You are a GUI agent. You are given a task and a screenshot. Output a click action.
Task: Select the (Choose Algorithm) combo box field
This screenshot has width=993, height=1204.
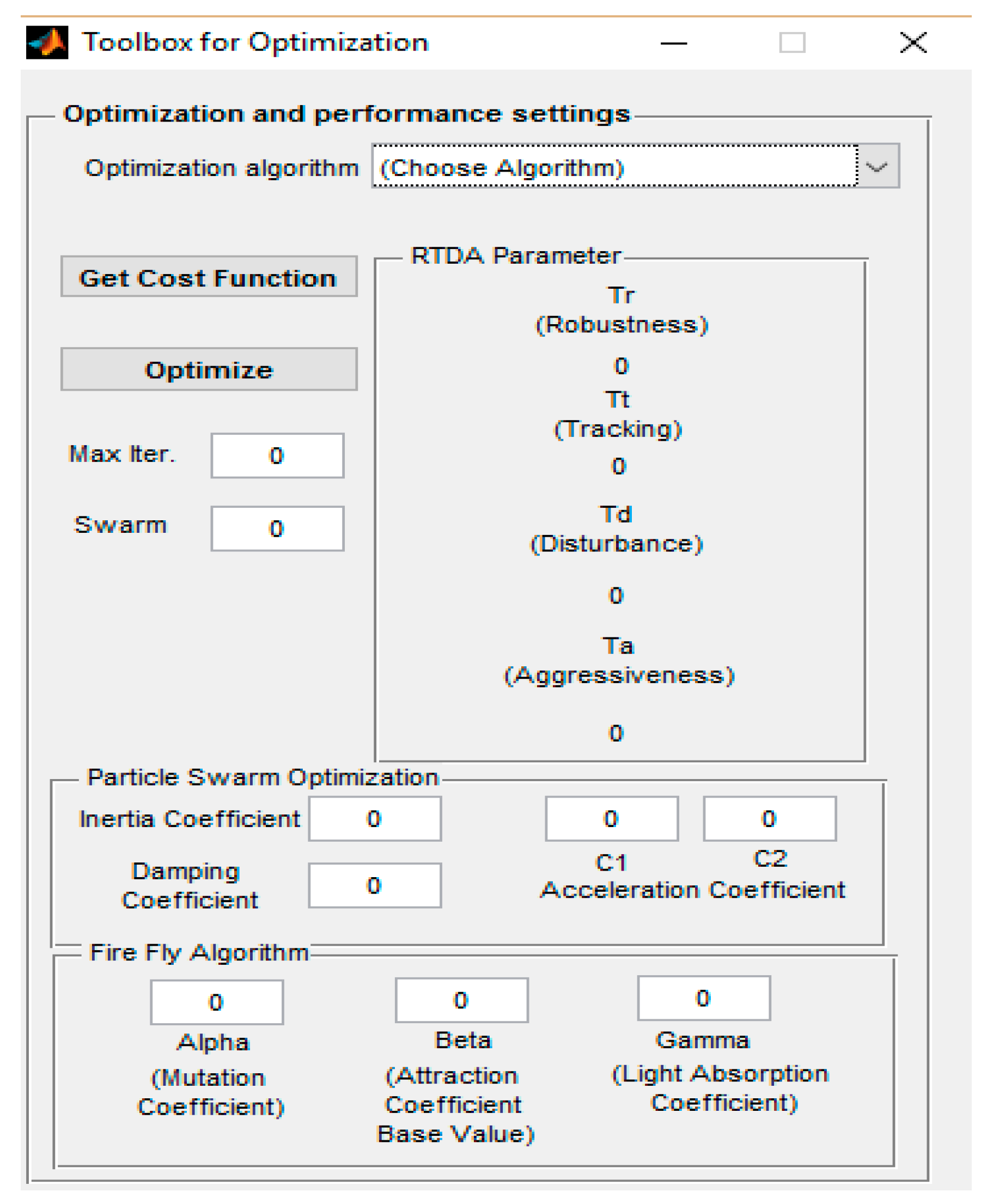[x=614, y=167]
